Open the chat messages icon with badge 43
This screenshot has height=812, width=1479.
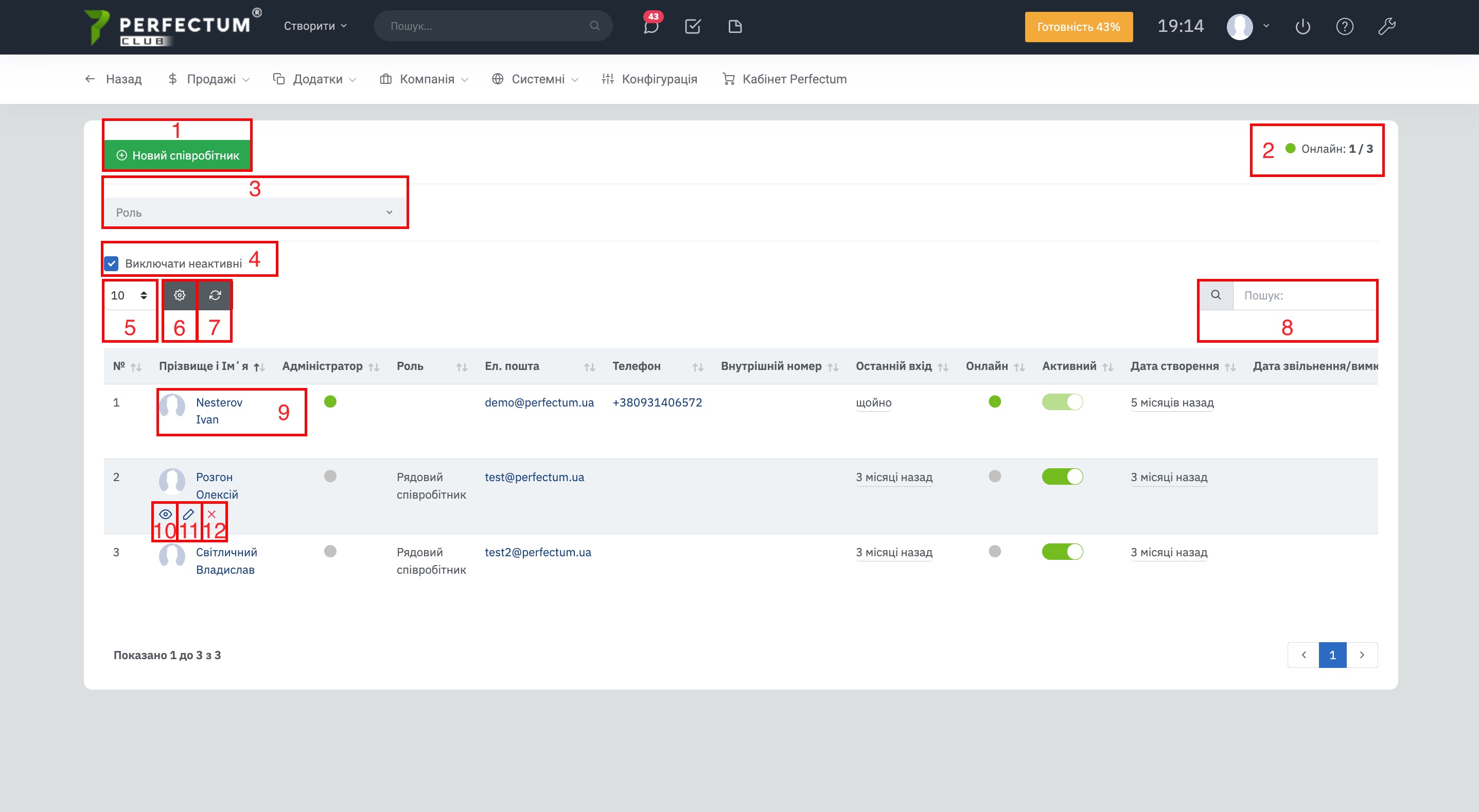[650, 26]
